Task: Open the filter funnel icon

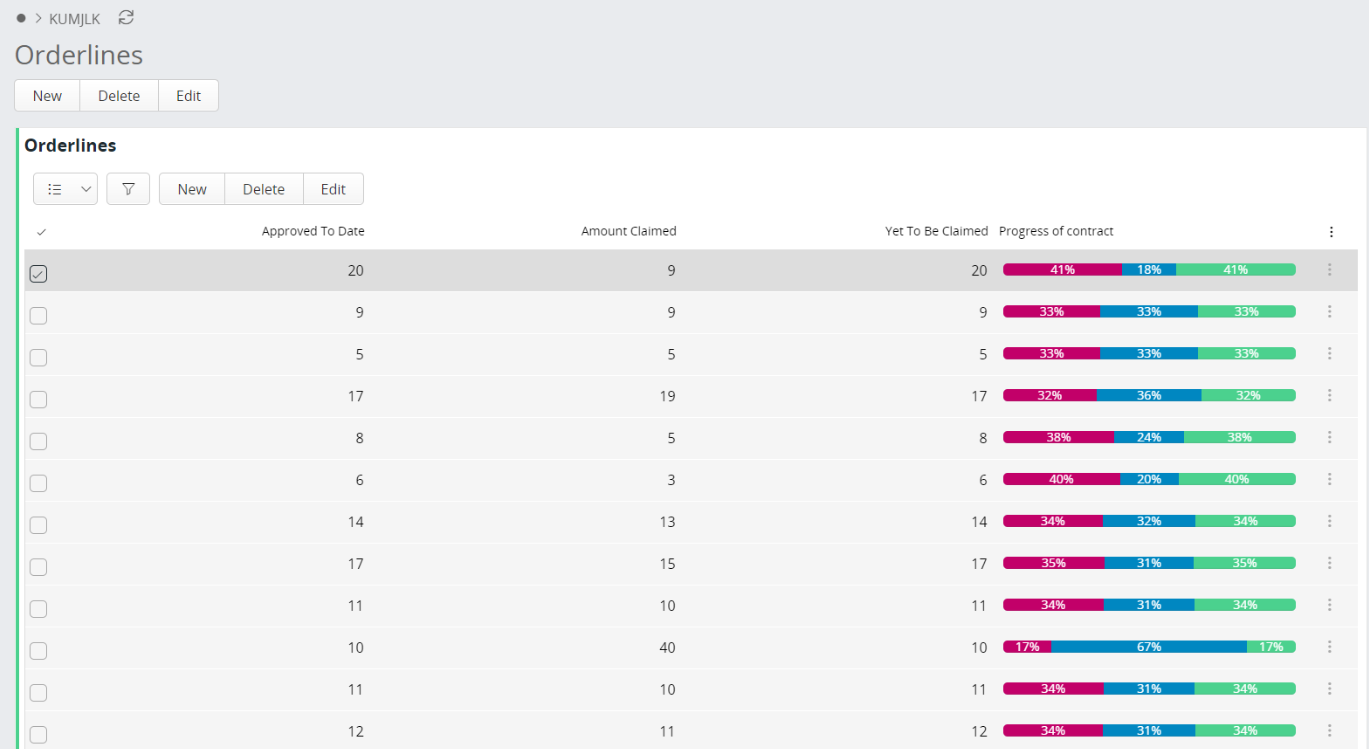Action: [128, 189]
